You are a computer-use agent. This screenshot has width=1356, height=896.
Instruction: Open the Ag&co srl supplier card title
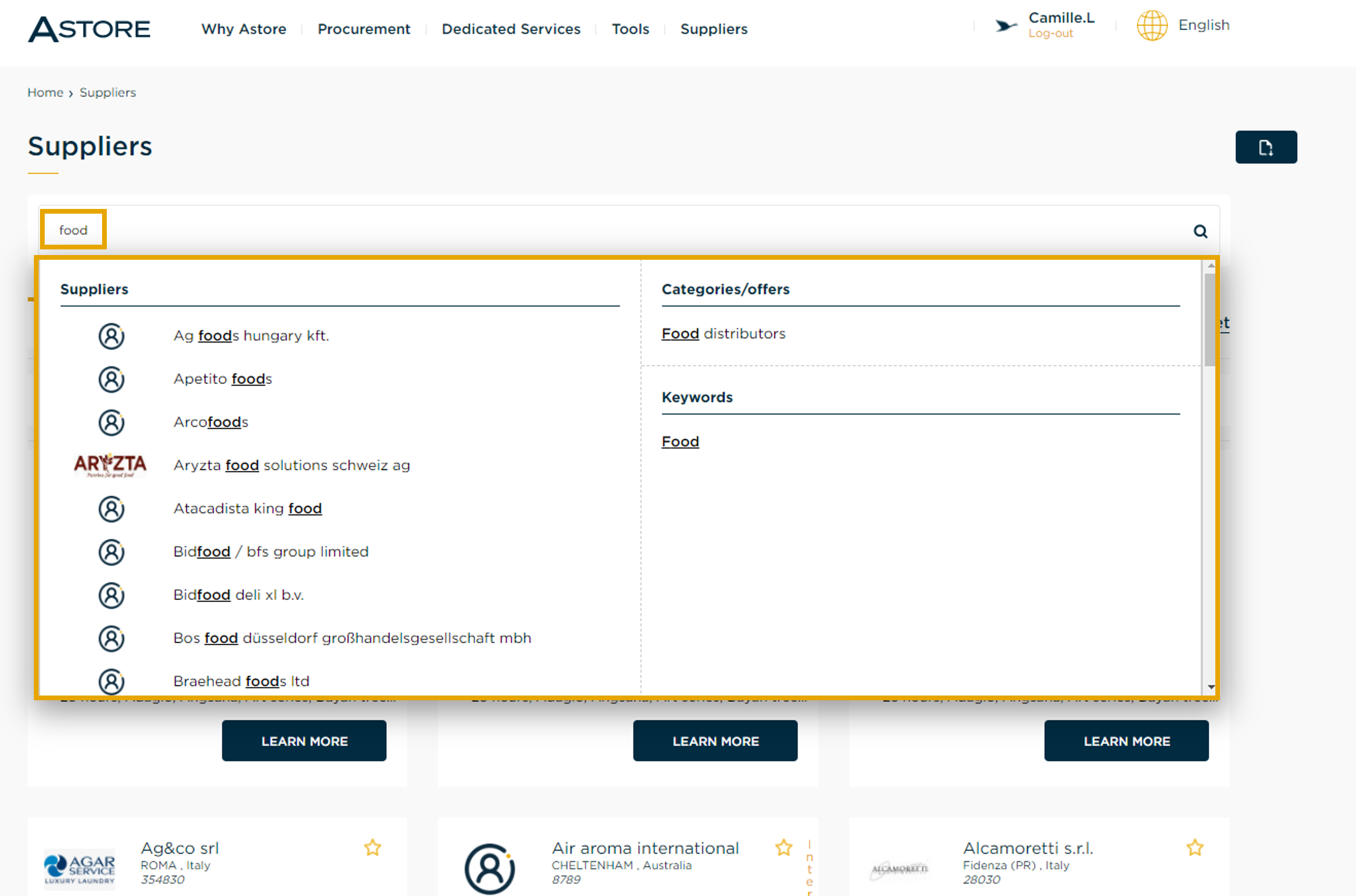[179, 848]
